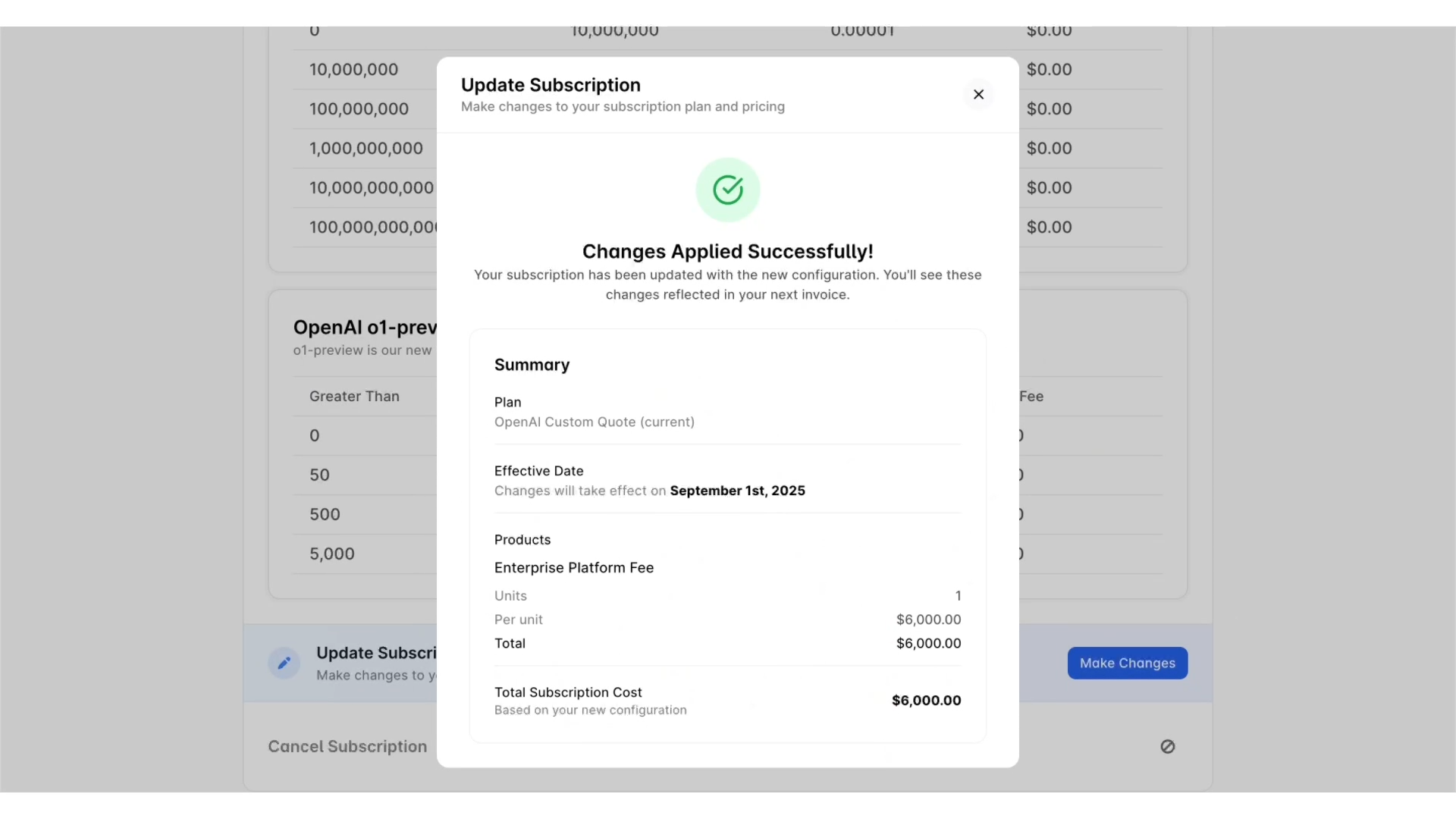This screenshot has width=1456, height=819.
Task: Click the Greater Than column header
Action: (x=353, y=396)
